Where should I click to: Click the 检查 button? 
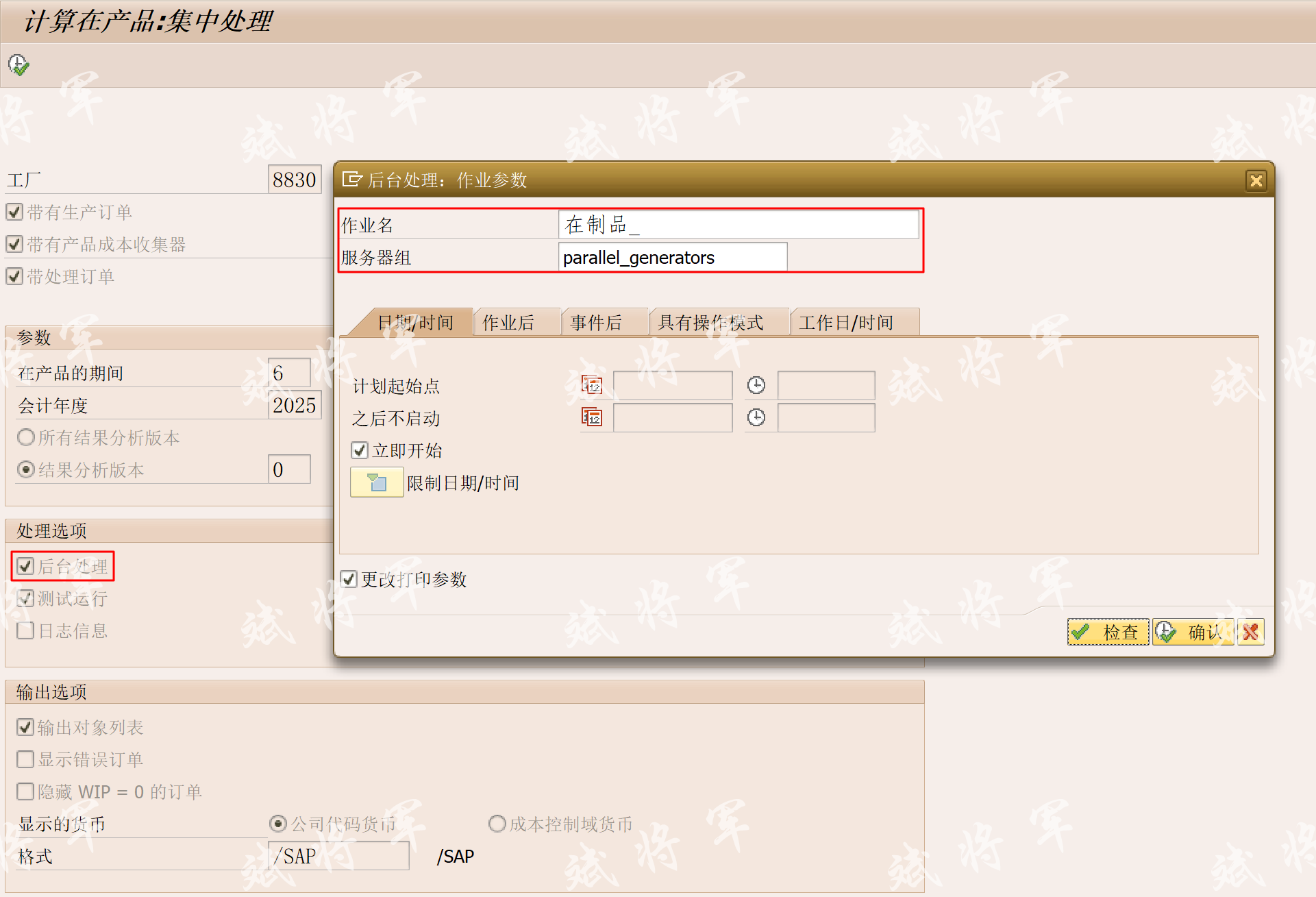pyautogui.click(x=1108, y=632)
